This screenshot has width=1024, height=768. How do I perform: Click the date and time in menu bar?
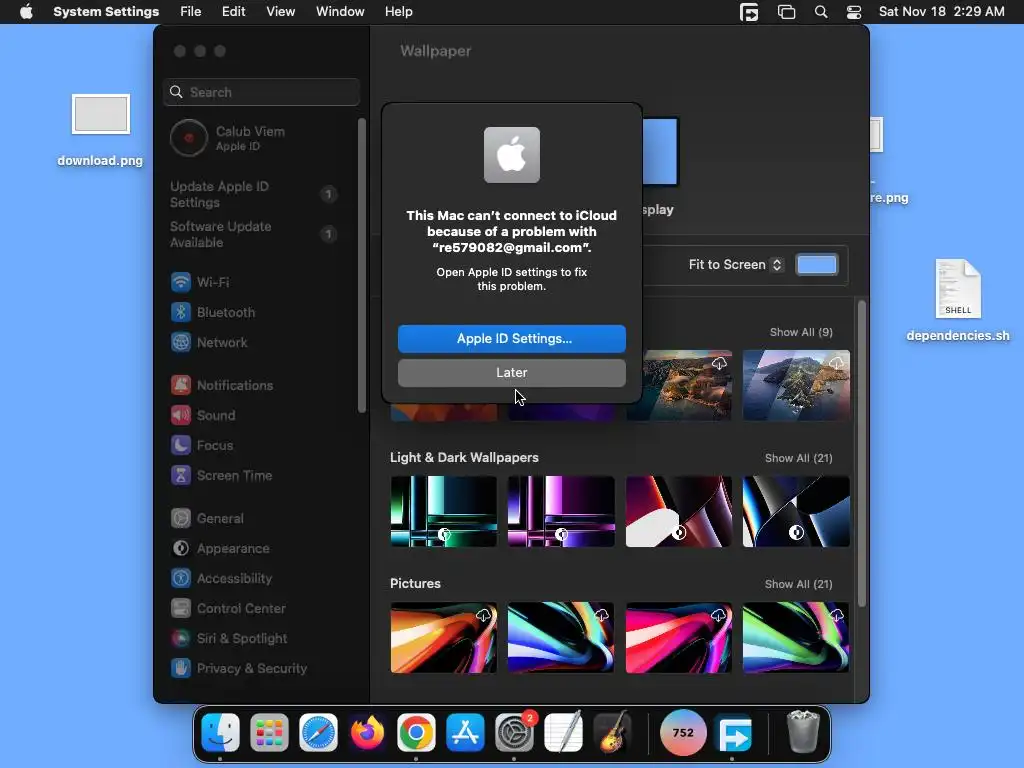tap(941, 11)
